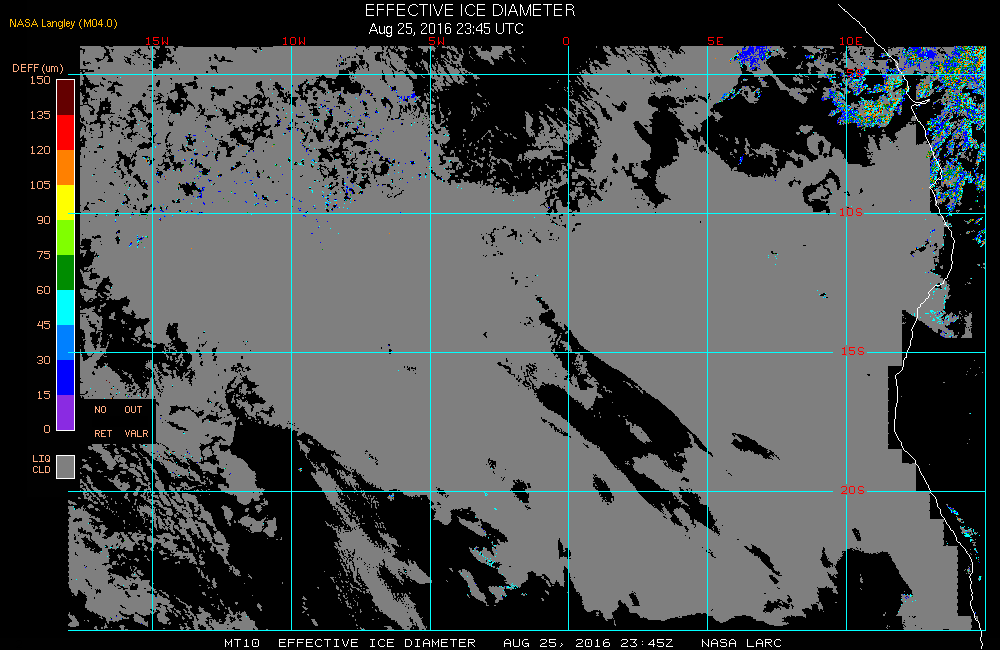Screen dimensions: 1000x650
Task: Click the dark green 60-75 legend band
Action: tap(66, 272)
